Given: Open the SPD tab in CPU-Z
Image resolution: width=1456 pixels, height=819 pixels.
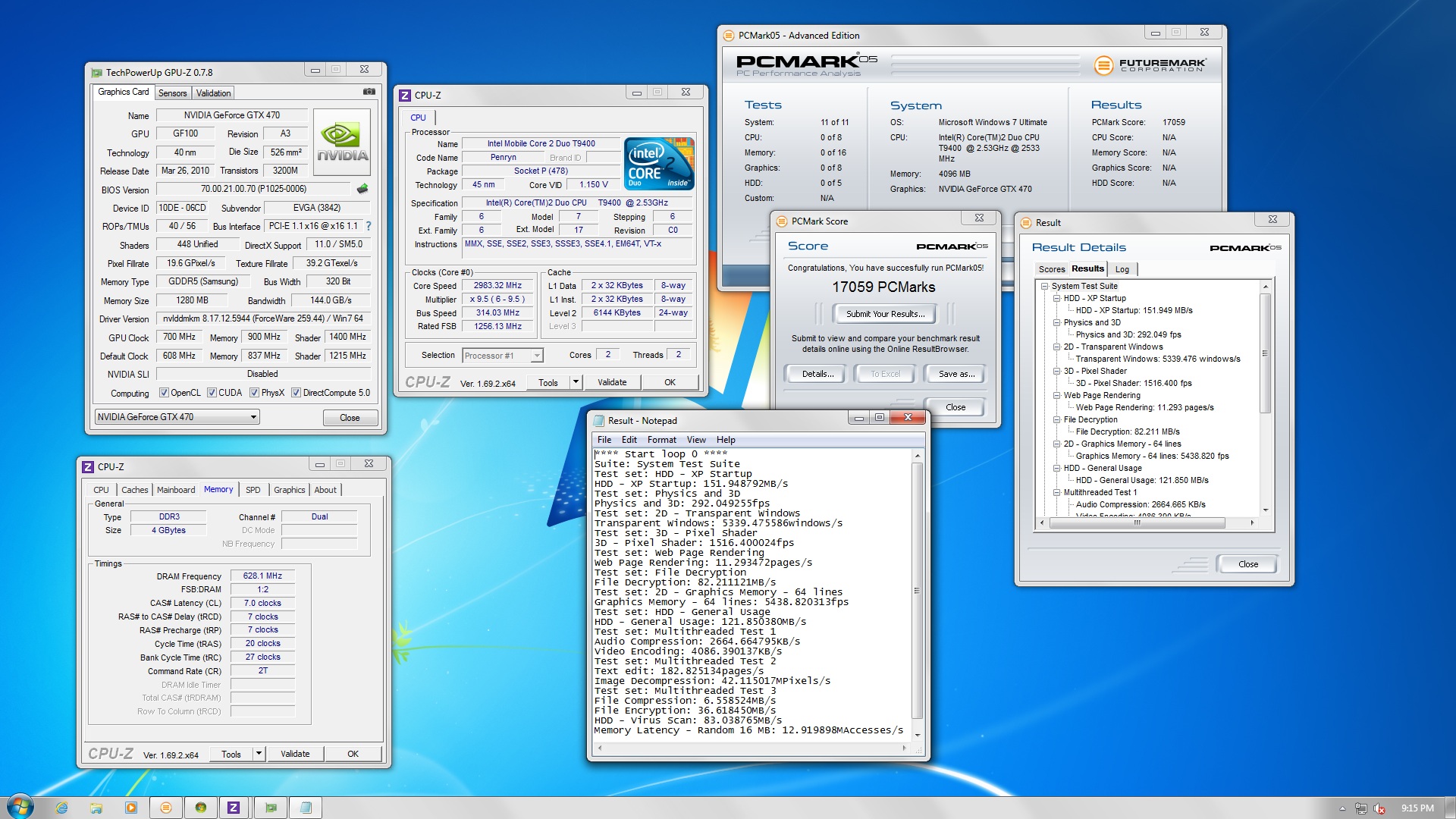Looking at the screenshot, I should [253, 490].
